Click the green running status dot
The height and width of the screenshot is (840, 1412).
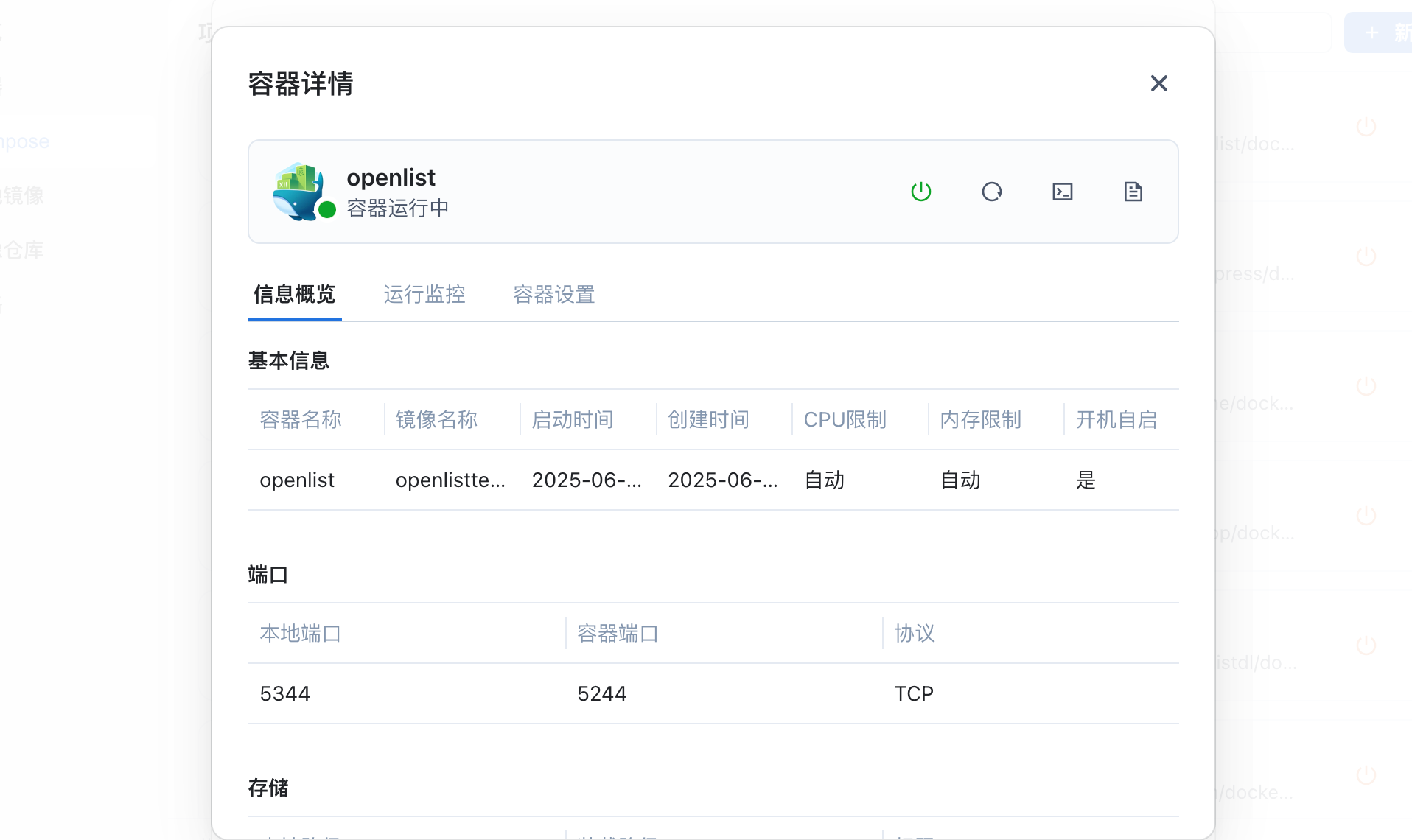327,210
